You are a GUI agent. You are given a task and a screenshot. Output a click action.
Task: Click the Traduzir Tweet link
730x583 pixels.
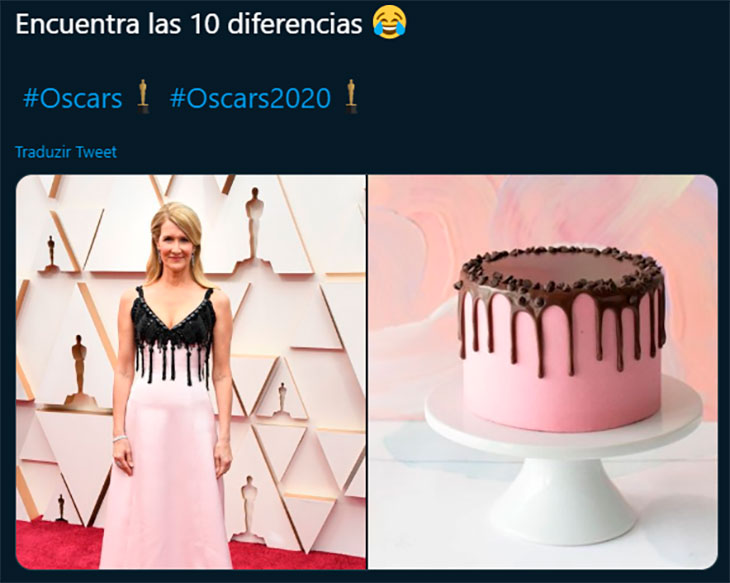66,152
